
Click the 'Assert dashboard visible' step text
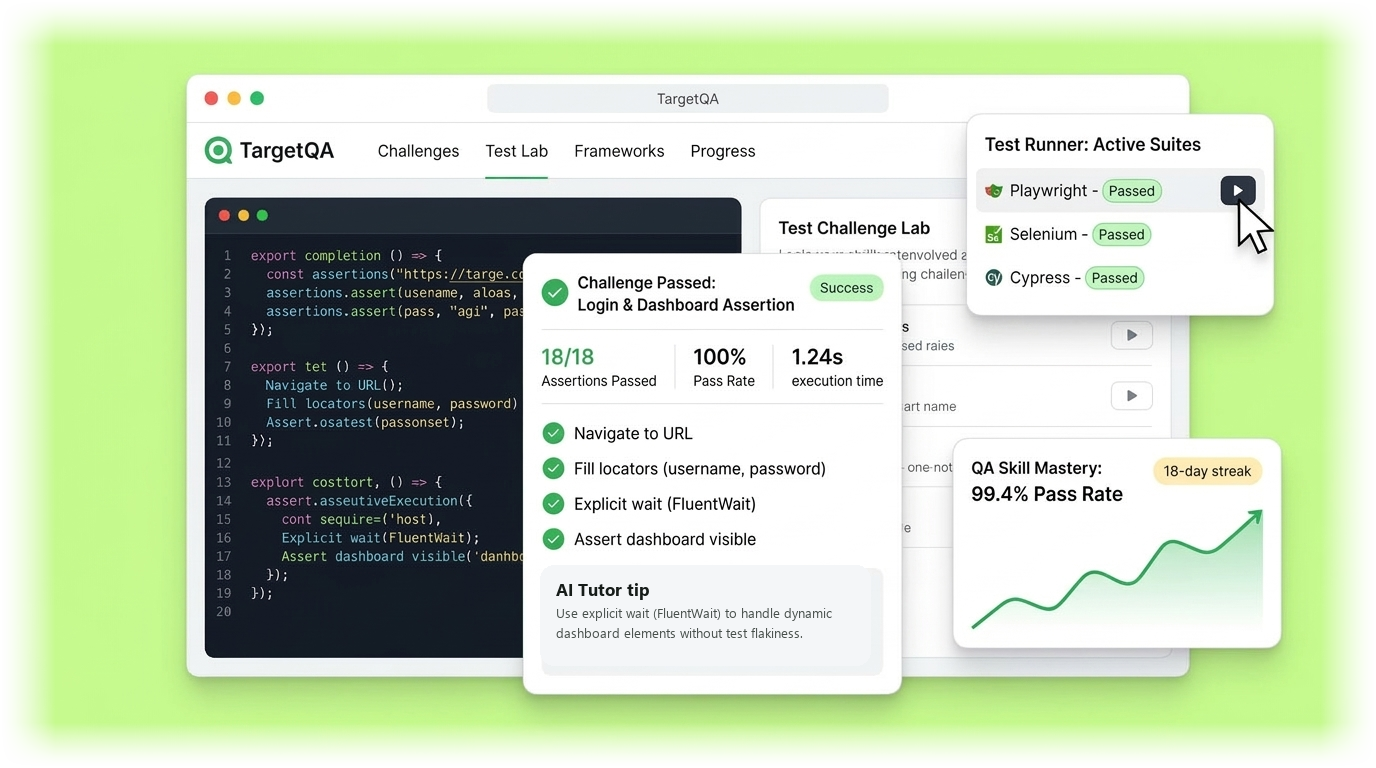tap(665, 539)
